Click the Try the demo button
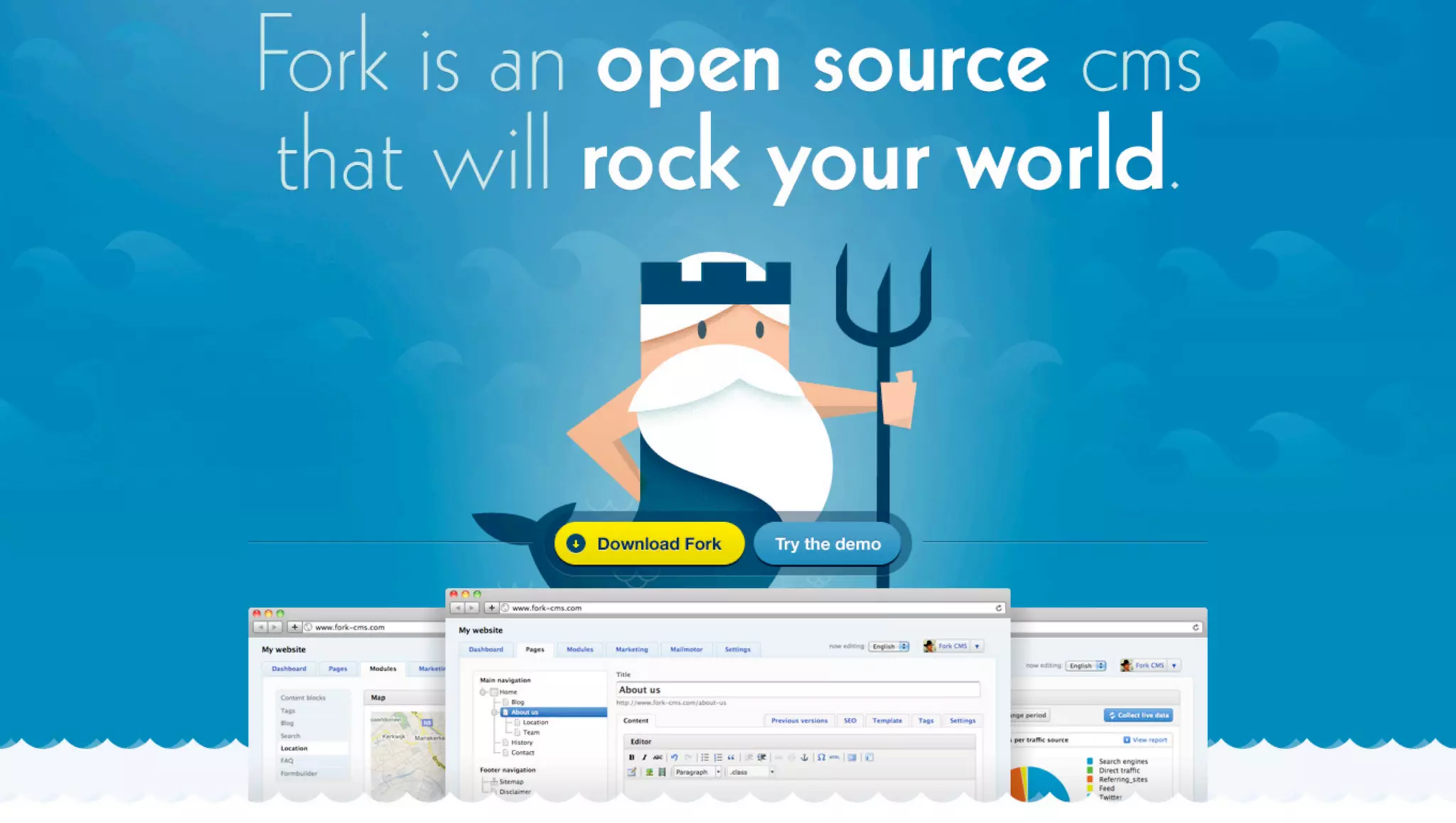This screenshot has width=1456, height=823. (x=828, y=544)
